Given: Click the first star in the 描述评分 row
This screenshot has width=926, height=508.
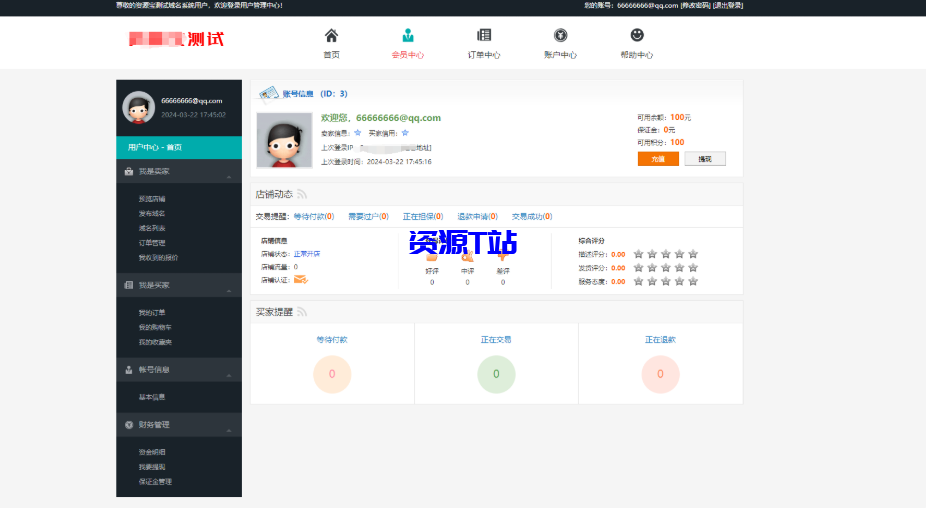Looking at the screenshot, I should click(638, 254).
